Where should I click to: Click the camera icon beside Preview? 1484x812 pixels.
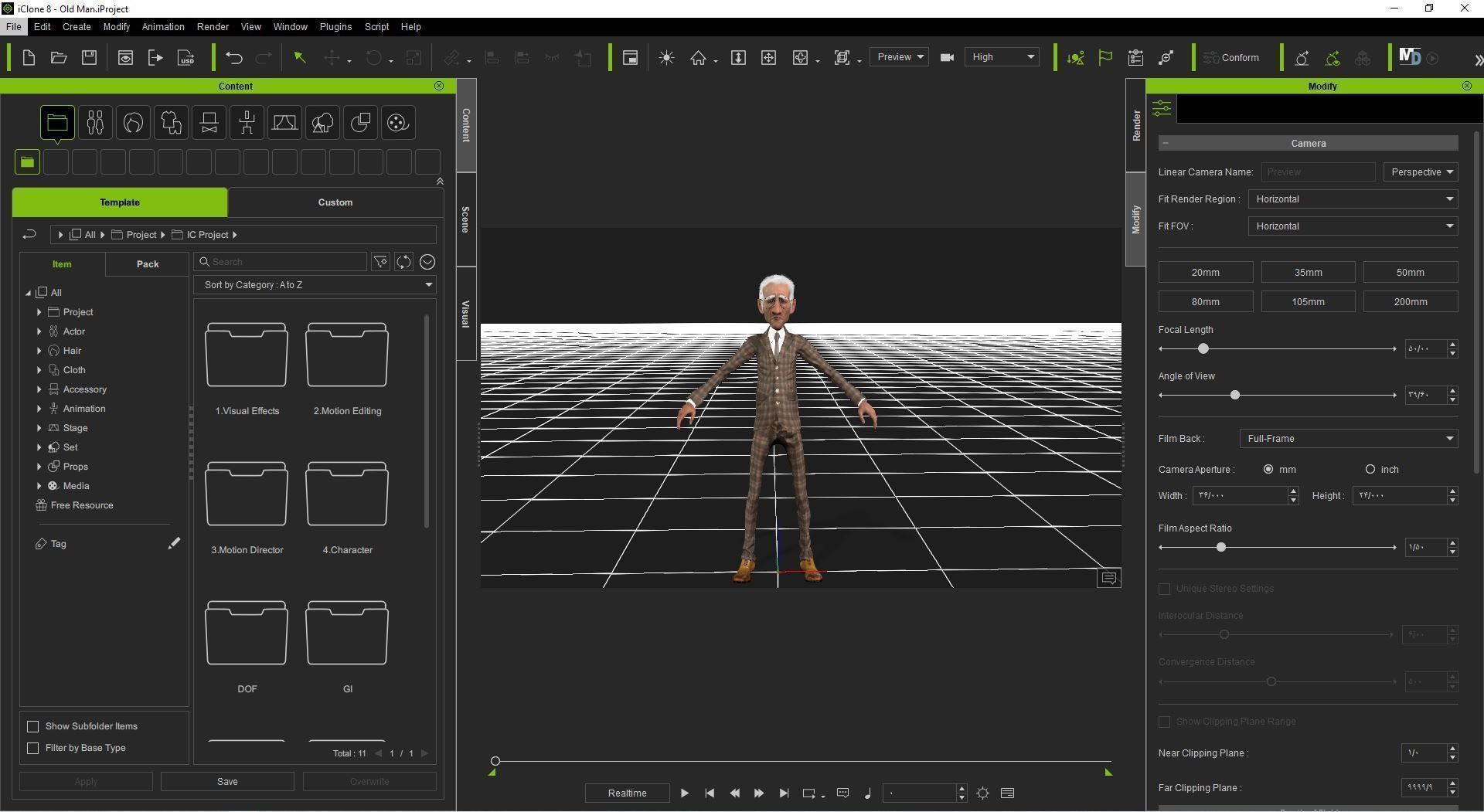pyautogui.click(x=947, y=57)
